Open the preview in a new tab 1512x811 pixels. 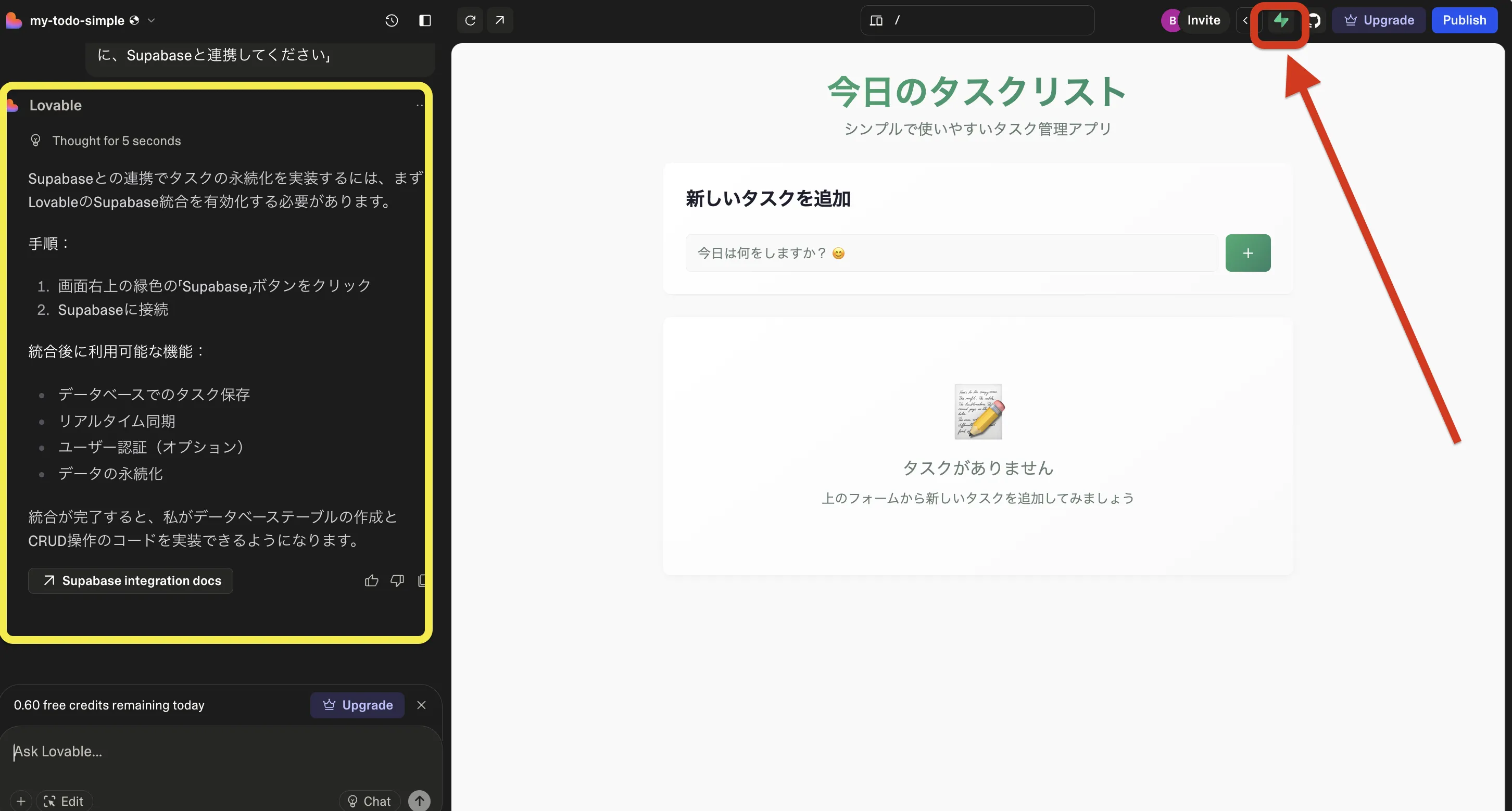pos(499,20)
